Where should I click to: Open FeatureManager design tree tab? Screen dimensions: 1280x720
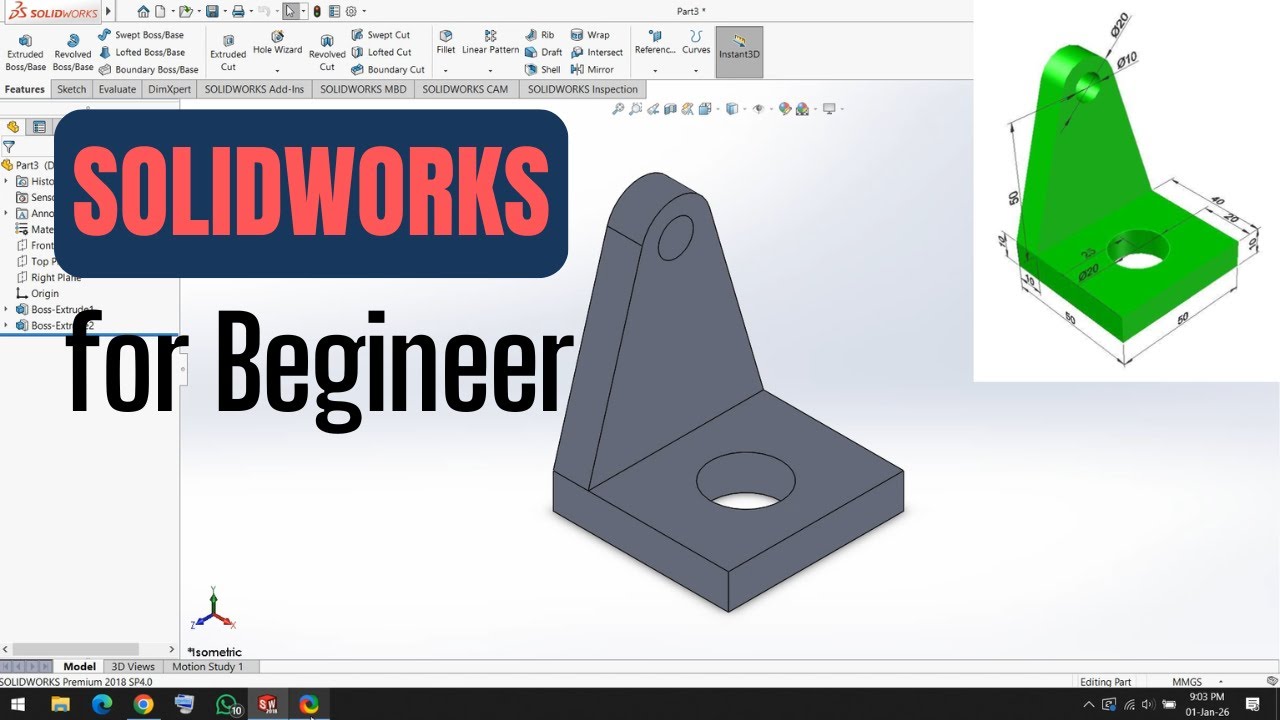pos(13,127)
